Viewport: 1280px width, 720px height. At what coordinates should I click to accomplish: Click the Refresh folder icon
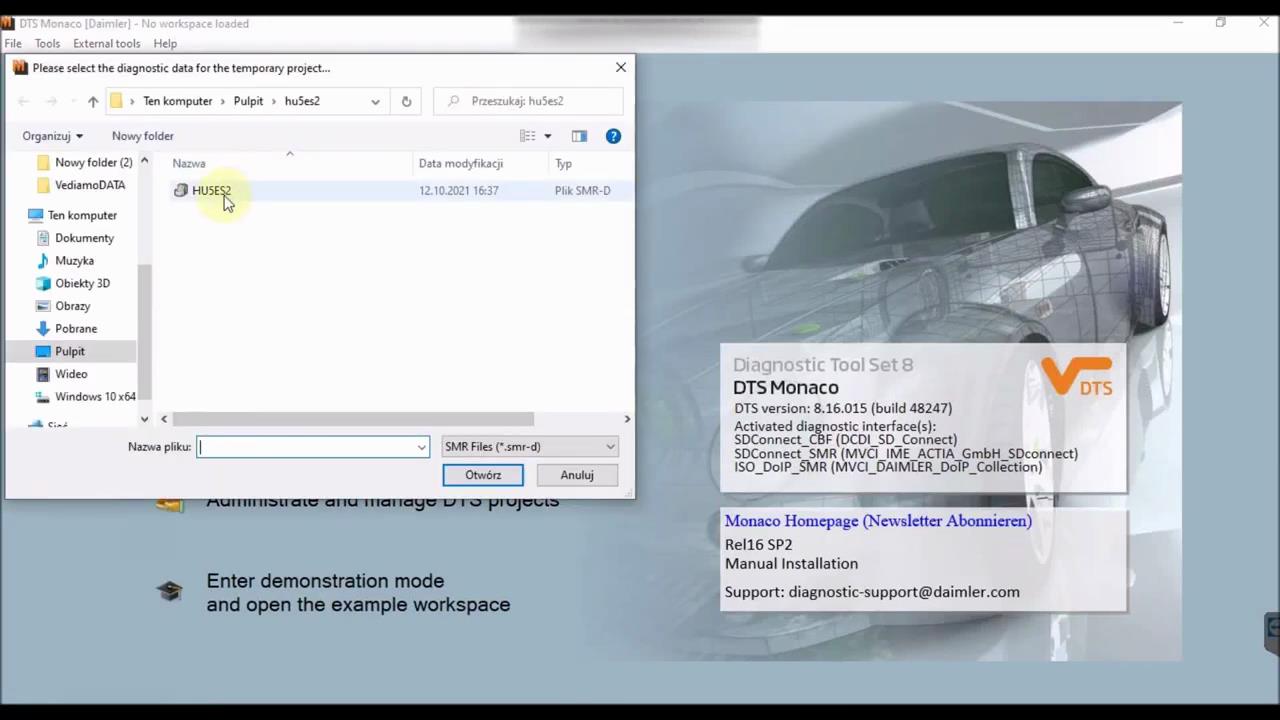[x=406, y=101]
